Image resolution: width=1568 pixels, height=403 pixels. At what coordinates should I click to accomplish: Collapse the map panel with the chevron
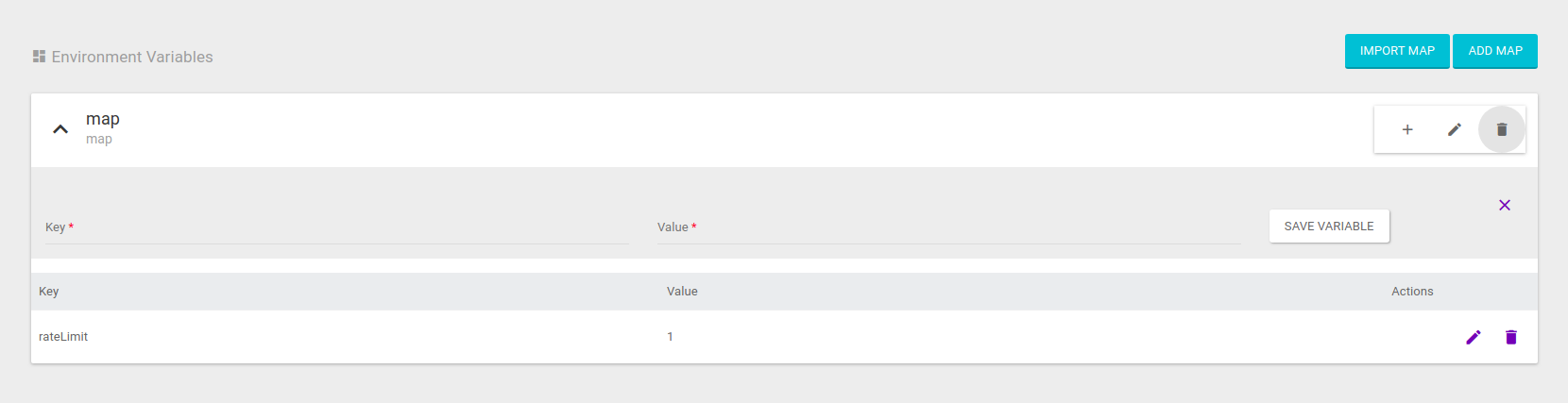(60, 129)
